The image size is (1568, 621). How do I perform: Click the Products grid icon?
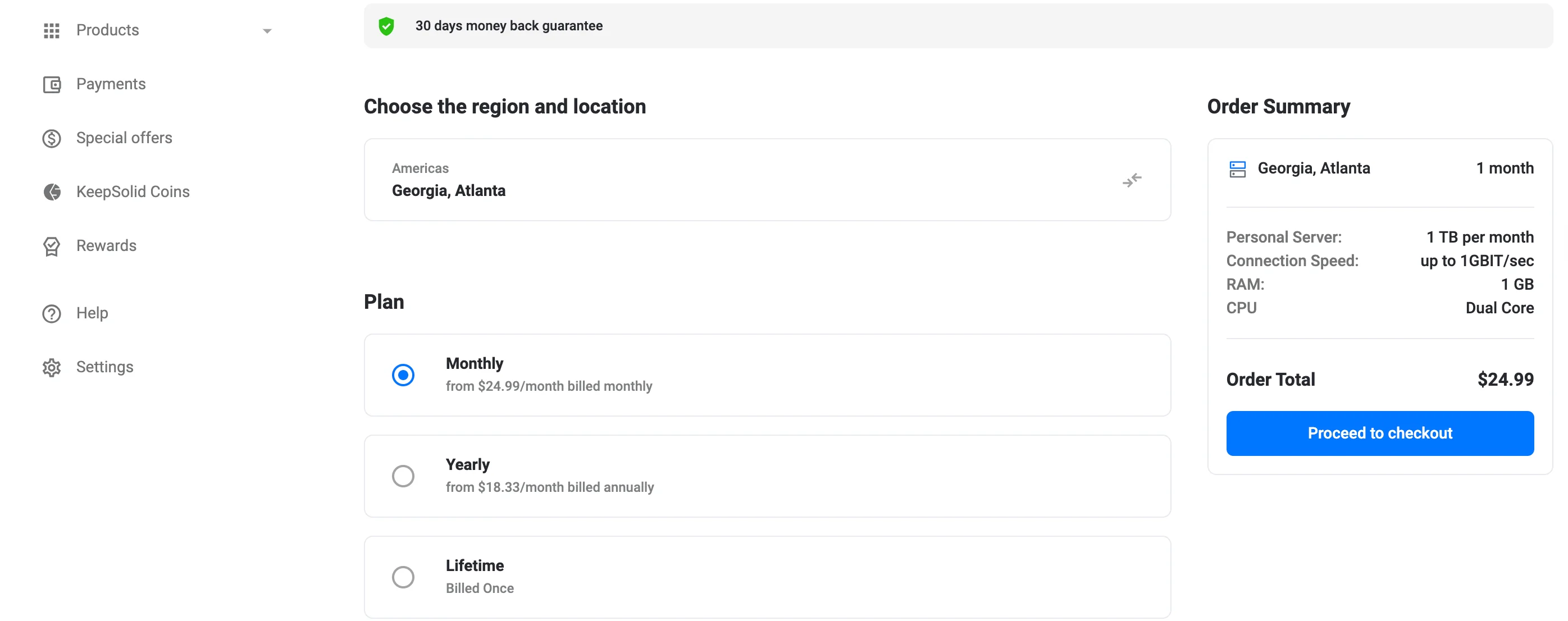pos(52,30)
